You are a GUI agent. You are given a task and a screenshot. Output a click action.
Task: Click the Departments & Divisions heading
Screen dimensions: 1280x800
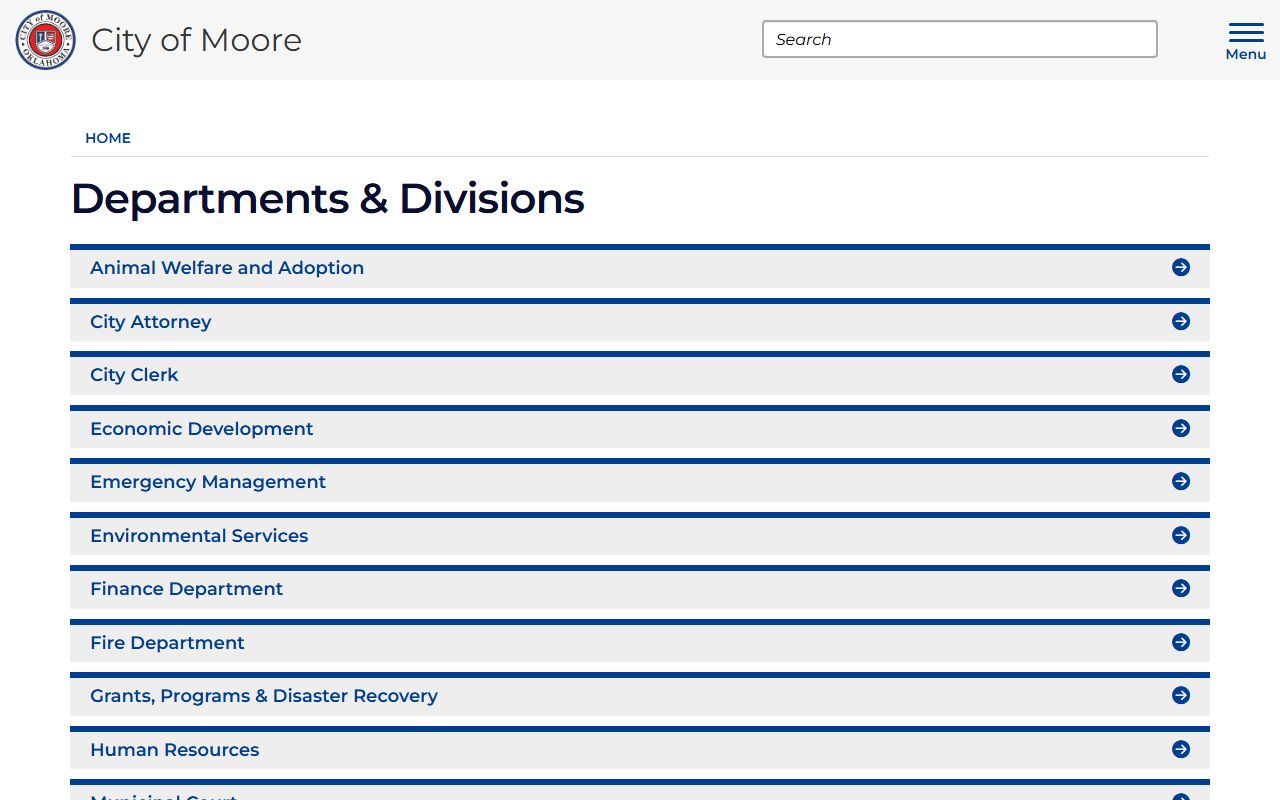[x=328, y=198]
